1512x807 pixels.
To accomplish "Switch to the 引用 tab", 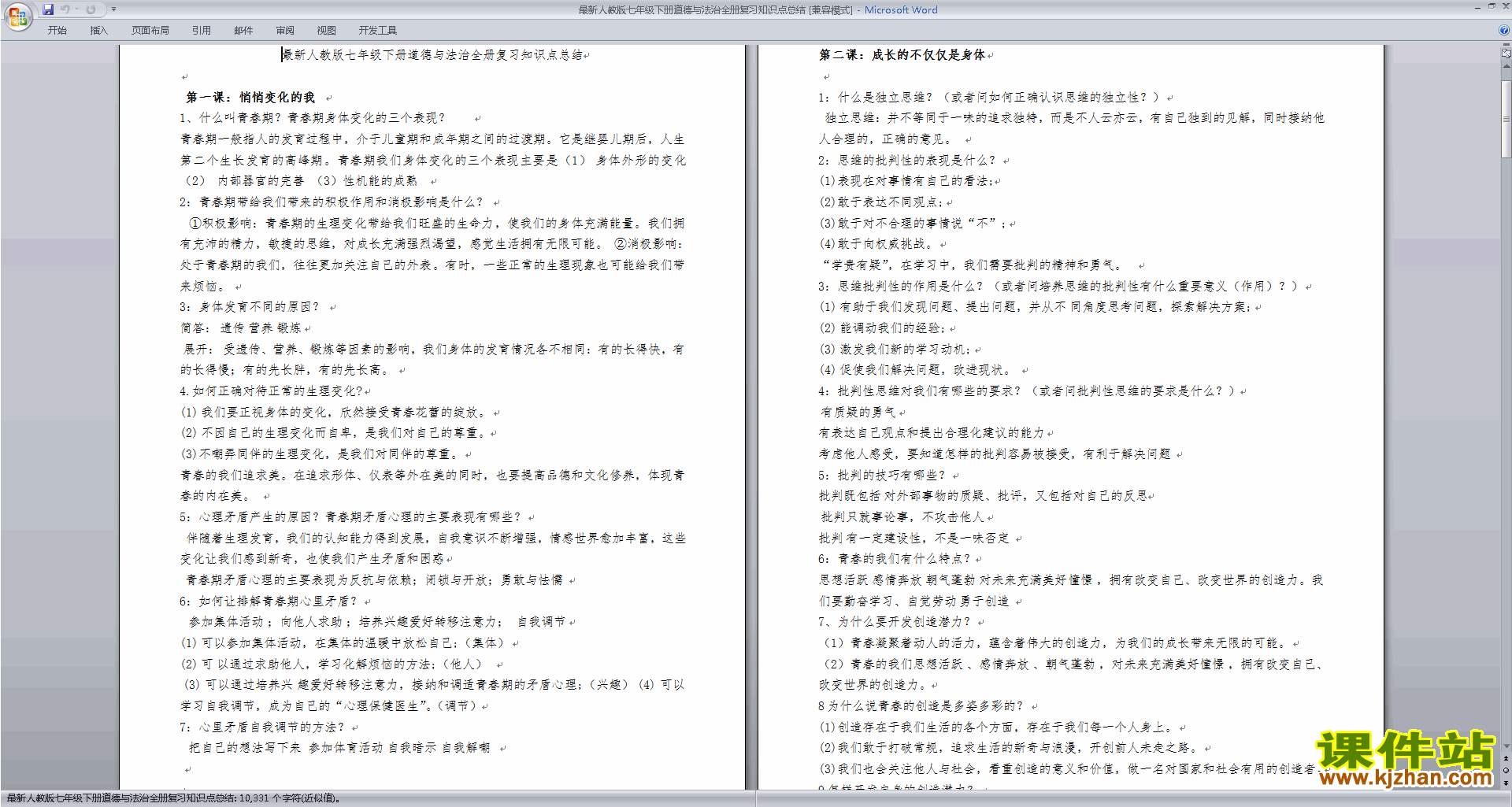I will tap(202, 30).
